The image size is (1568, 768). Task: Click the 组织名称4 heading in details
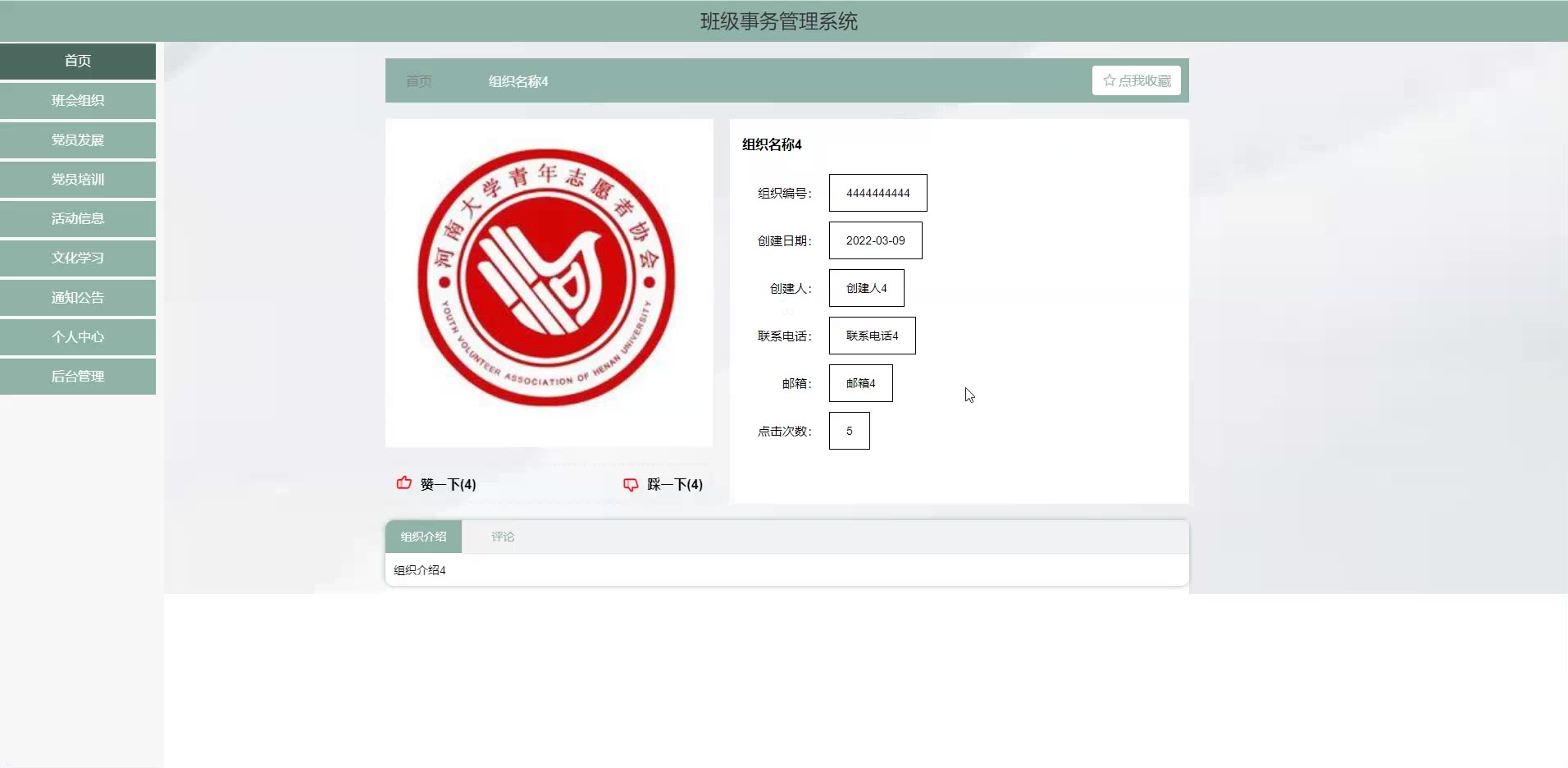772,144
